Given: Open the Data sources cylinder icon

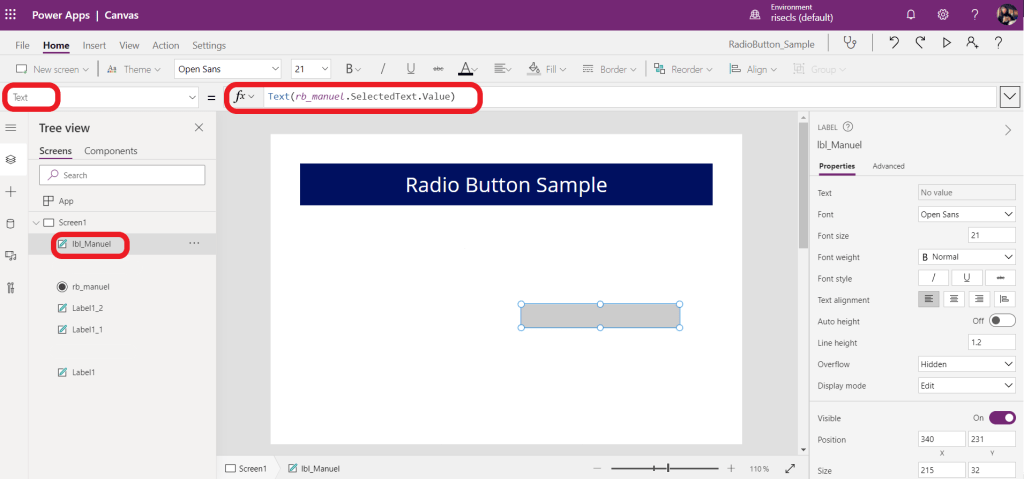Looking at the screenshot, I should (x=11, y=223).
